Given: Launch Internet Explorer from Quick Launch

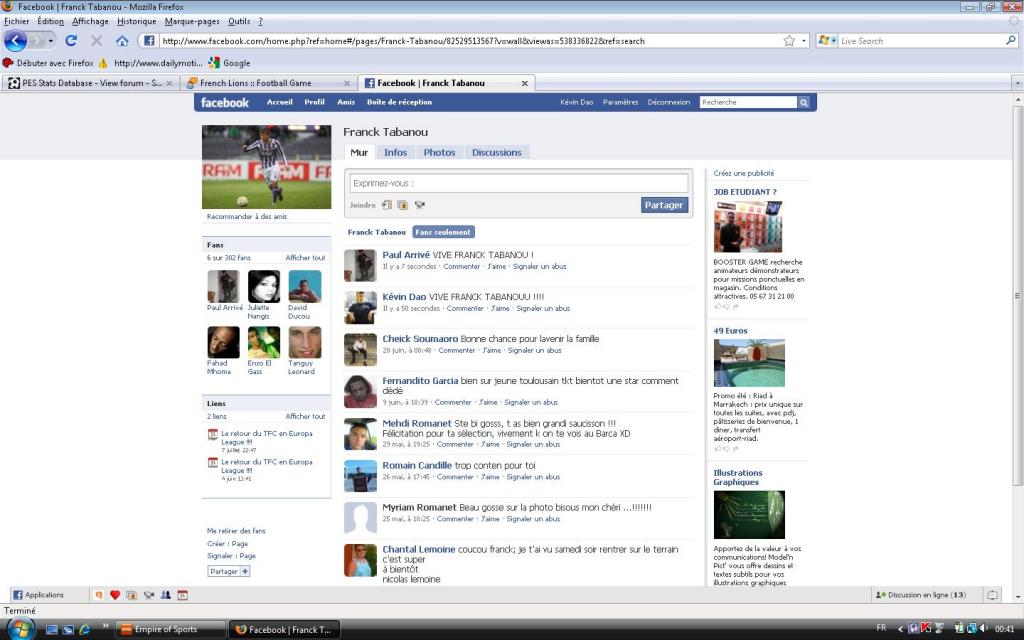Looking at the screenshot, I should click(x=85, y=630).
